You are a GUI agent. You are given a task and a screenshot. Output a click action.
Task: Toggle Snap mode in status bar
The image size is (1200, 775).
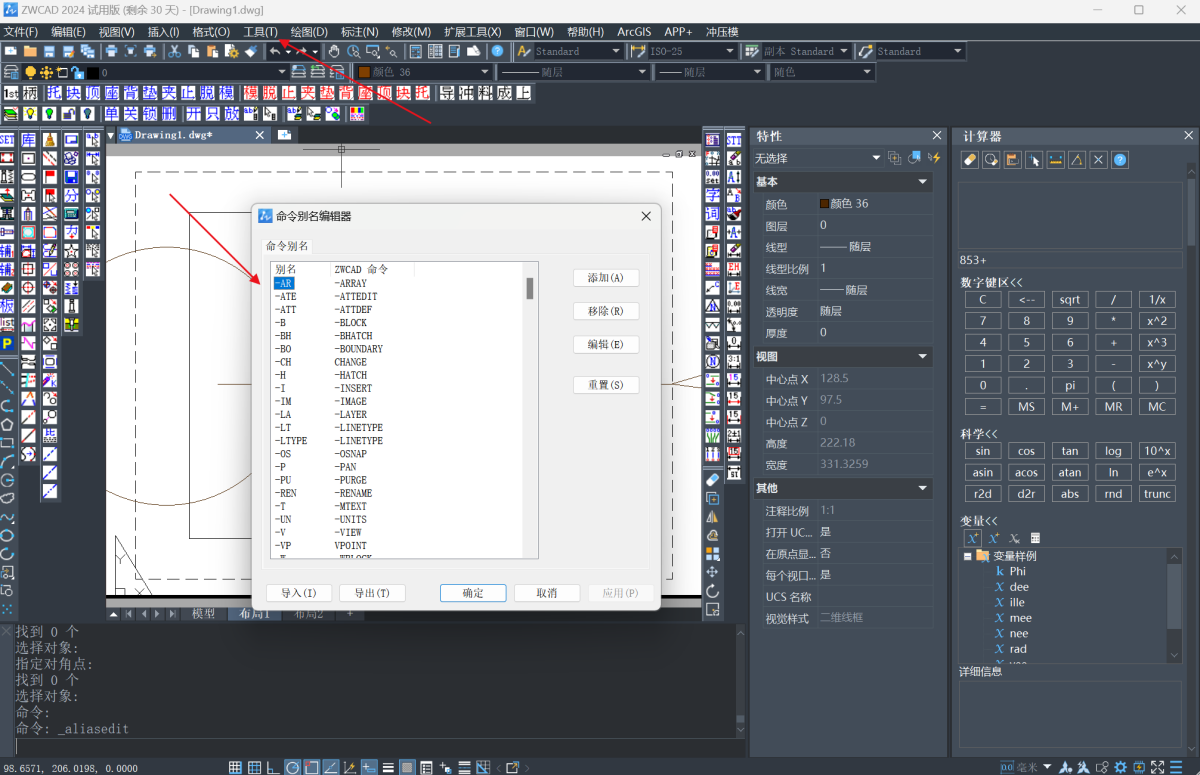(x=235, y=767)
